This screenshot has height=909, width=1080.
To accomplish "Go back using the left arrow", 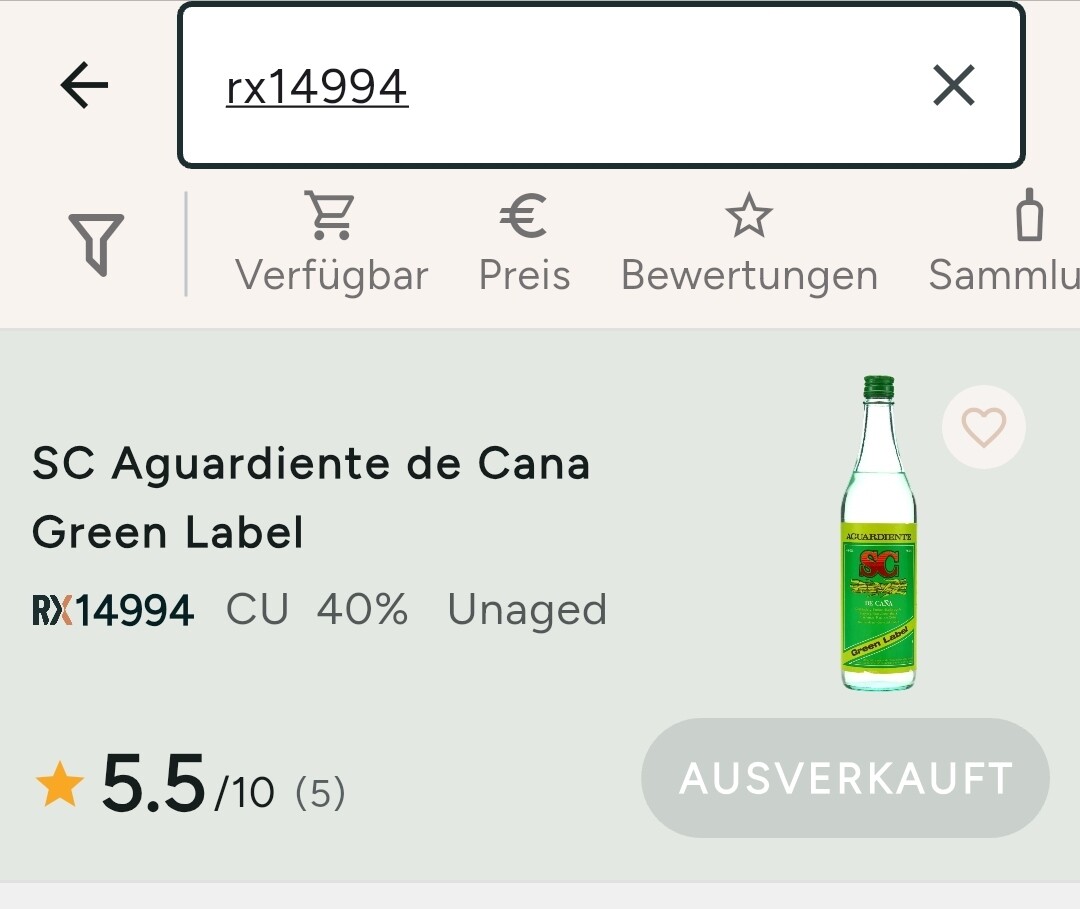I will [x=84, y=85].
